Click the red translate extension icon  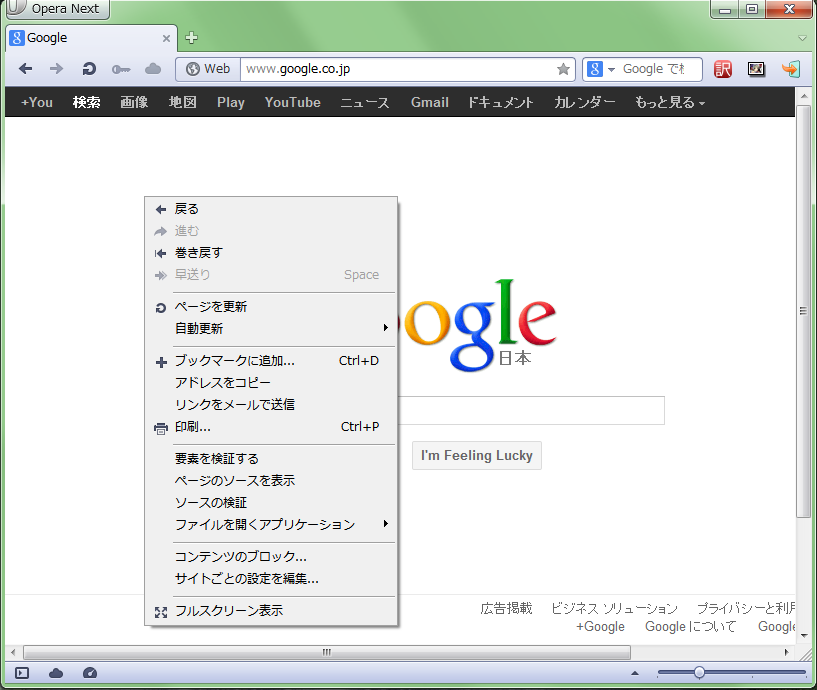[x=723, y=69]
